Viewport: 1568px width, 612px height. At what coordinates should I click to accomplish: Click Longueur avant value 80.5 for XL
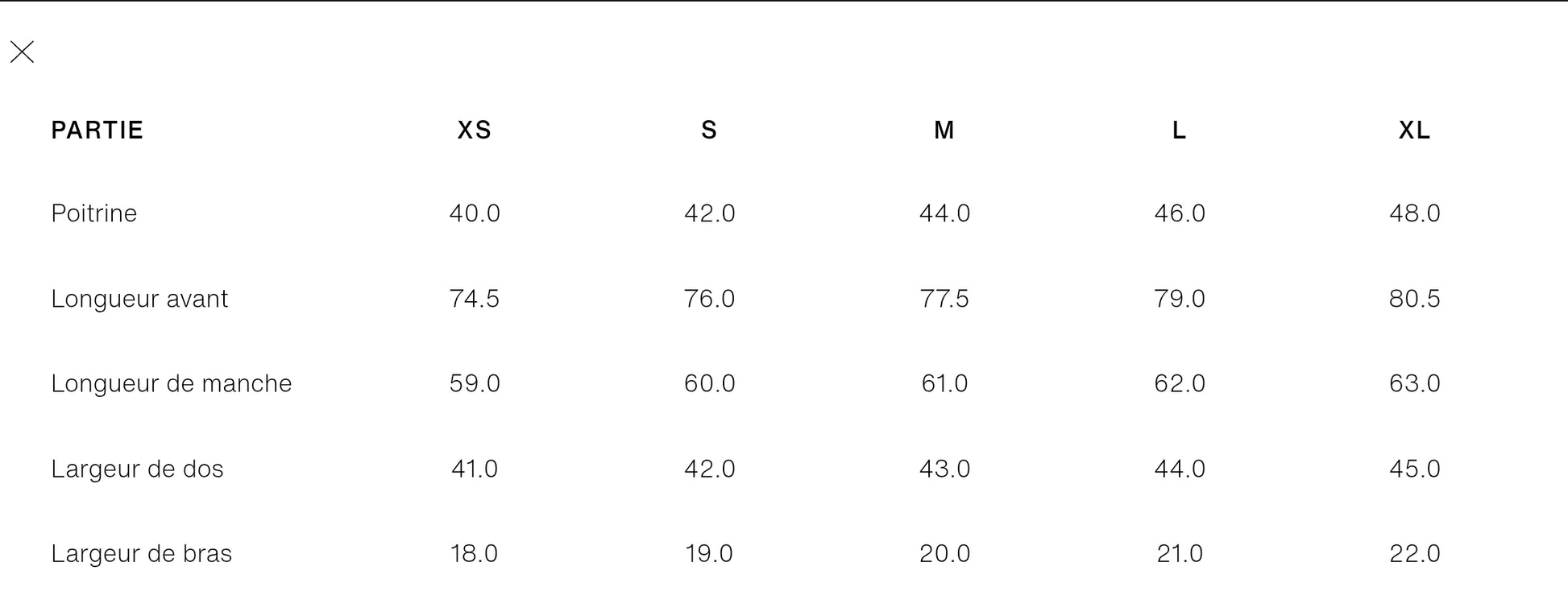1415,299
